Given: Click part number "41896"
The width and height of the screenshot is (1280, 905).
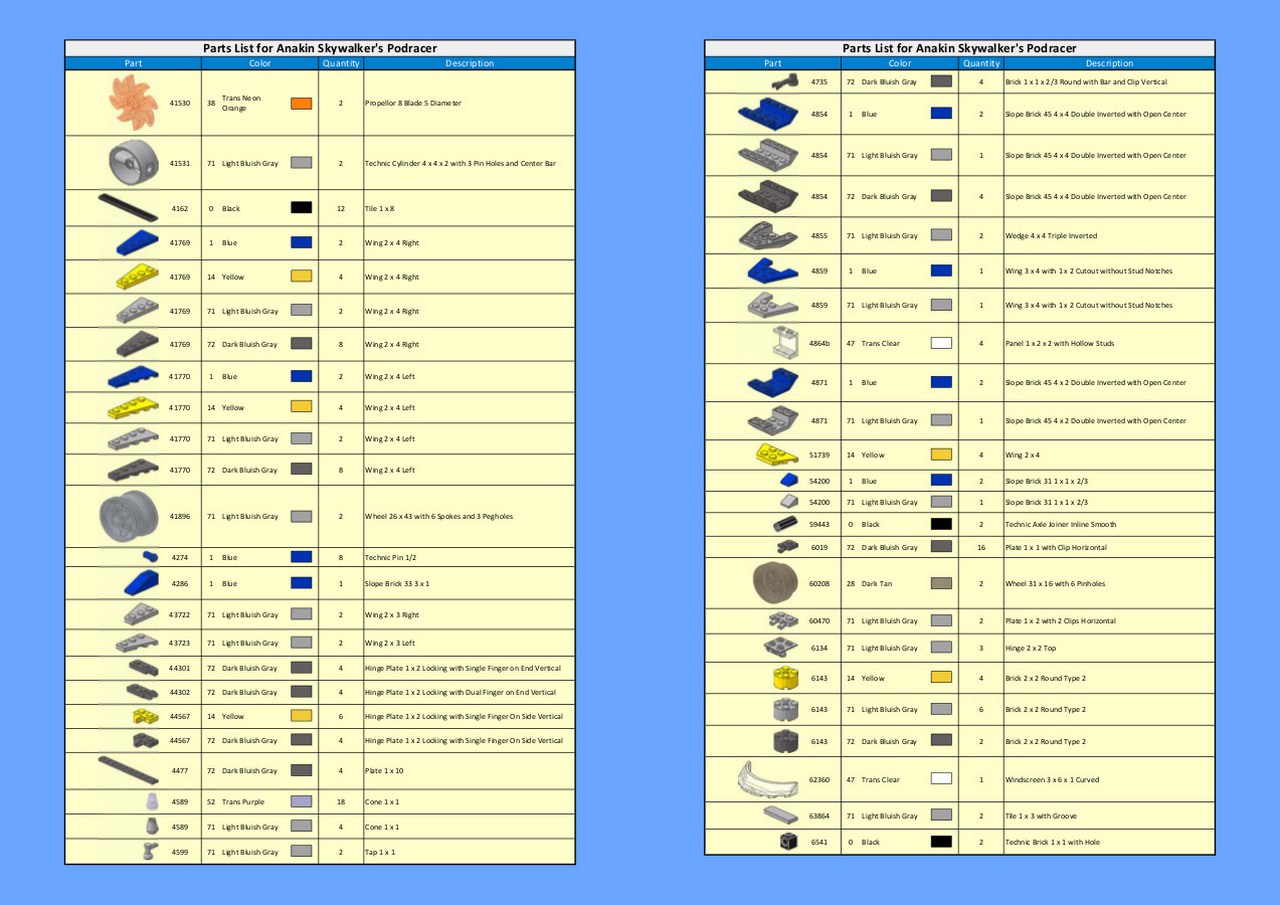Looking at the screenshot, I should tap(180, 517).
